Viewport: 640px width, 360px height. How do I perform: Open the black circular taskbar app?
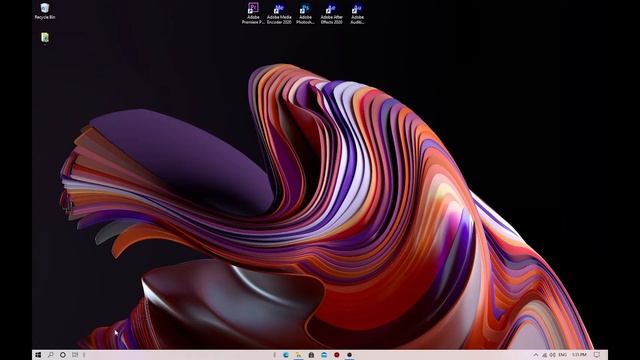349,355
